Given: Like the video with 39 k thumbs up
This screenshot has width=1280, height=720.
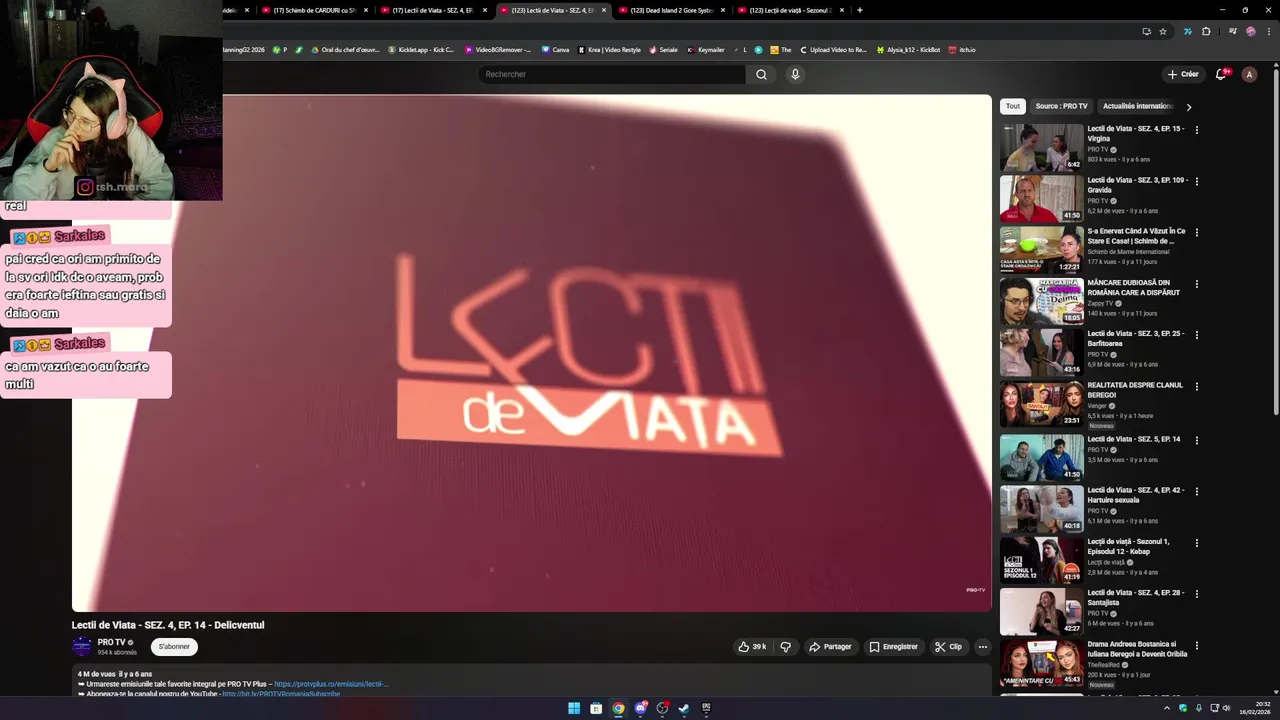Looking at the screenshot, I should tap(752, 647).
